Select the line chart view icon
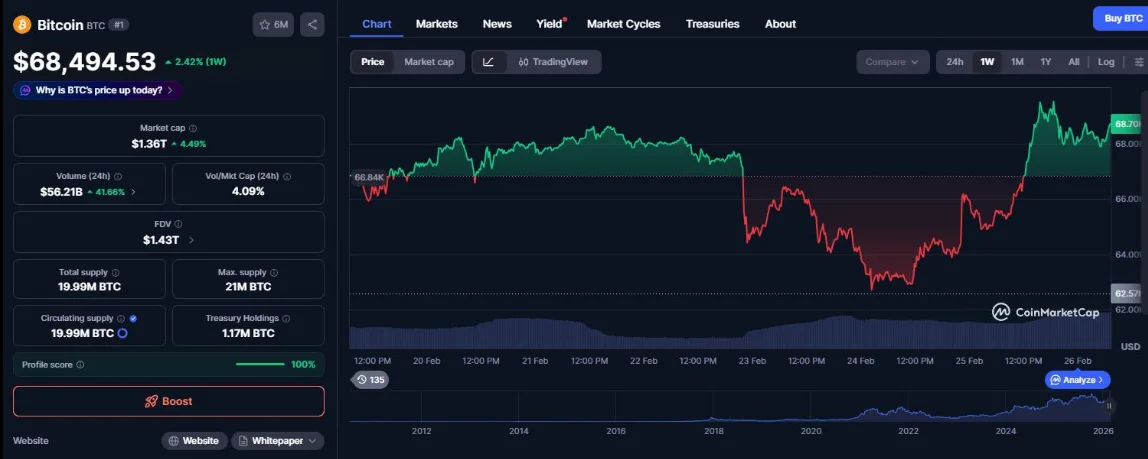Screen dimensions: 1148x459 click(x=488, y=62)
